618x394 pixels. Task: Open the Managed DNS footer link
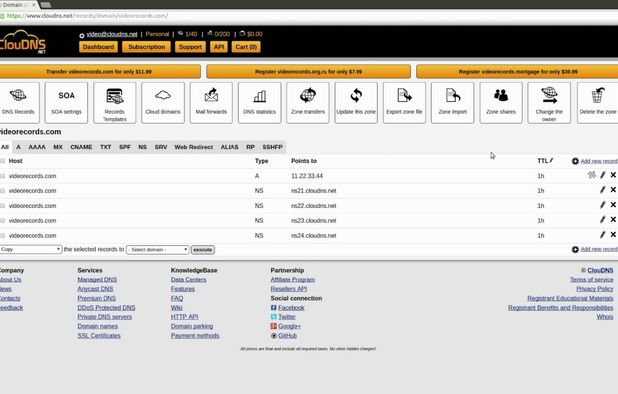[97, 279]
